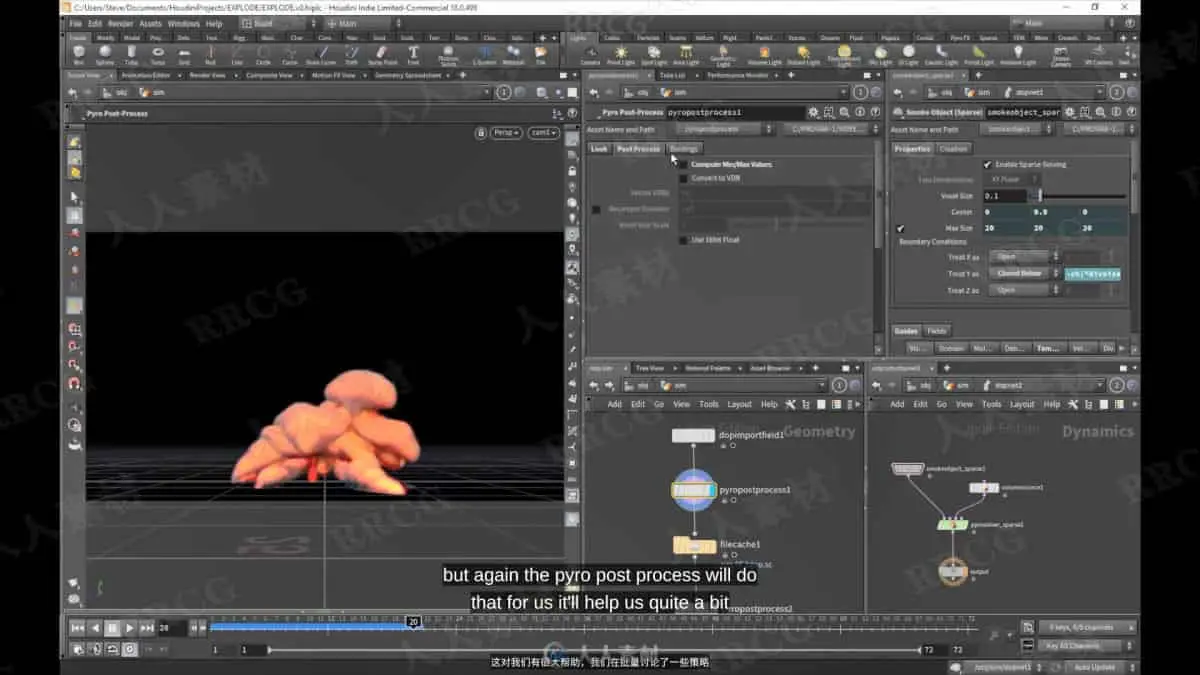This screenshot has height=675, width=1200.
Task: Open gear menu for smokeobject_sparse parameters
Action: 1069,113
